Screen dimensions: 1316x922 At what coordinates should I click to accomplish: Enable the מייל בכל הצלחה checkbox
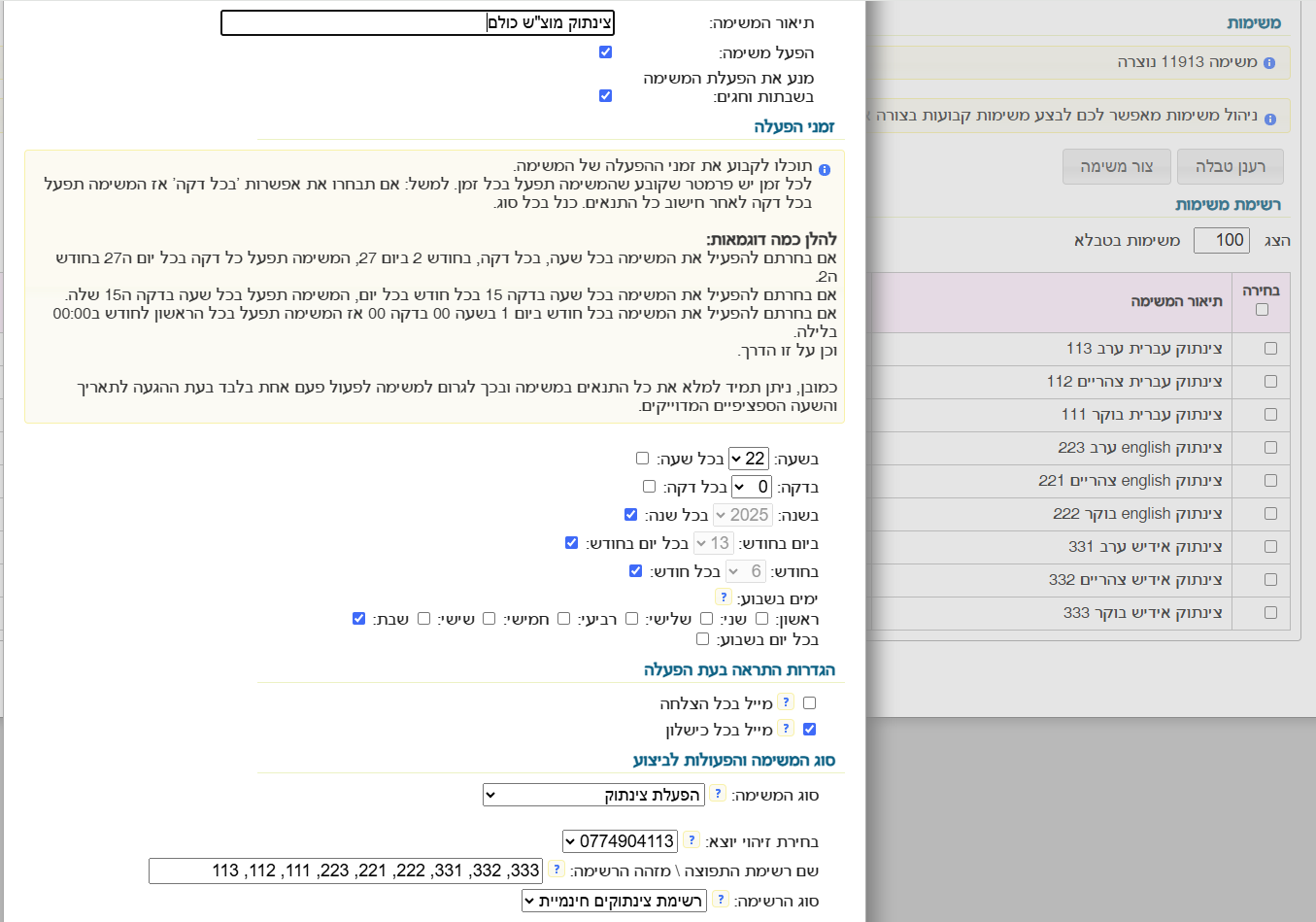[x=809, y=702]
